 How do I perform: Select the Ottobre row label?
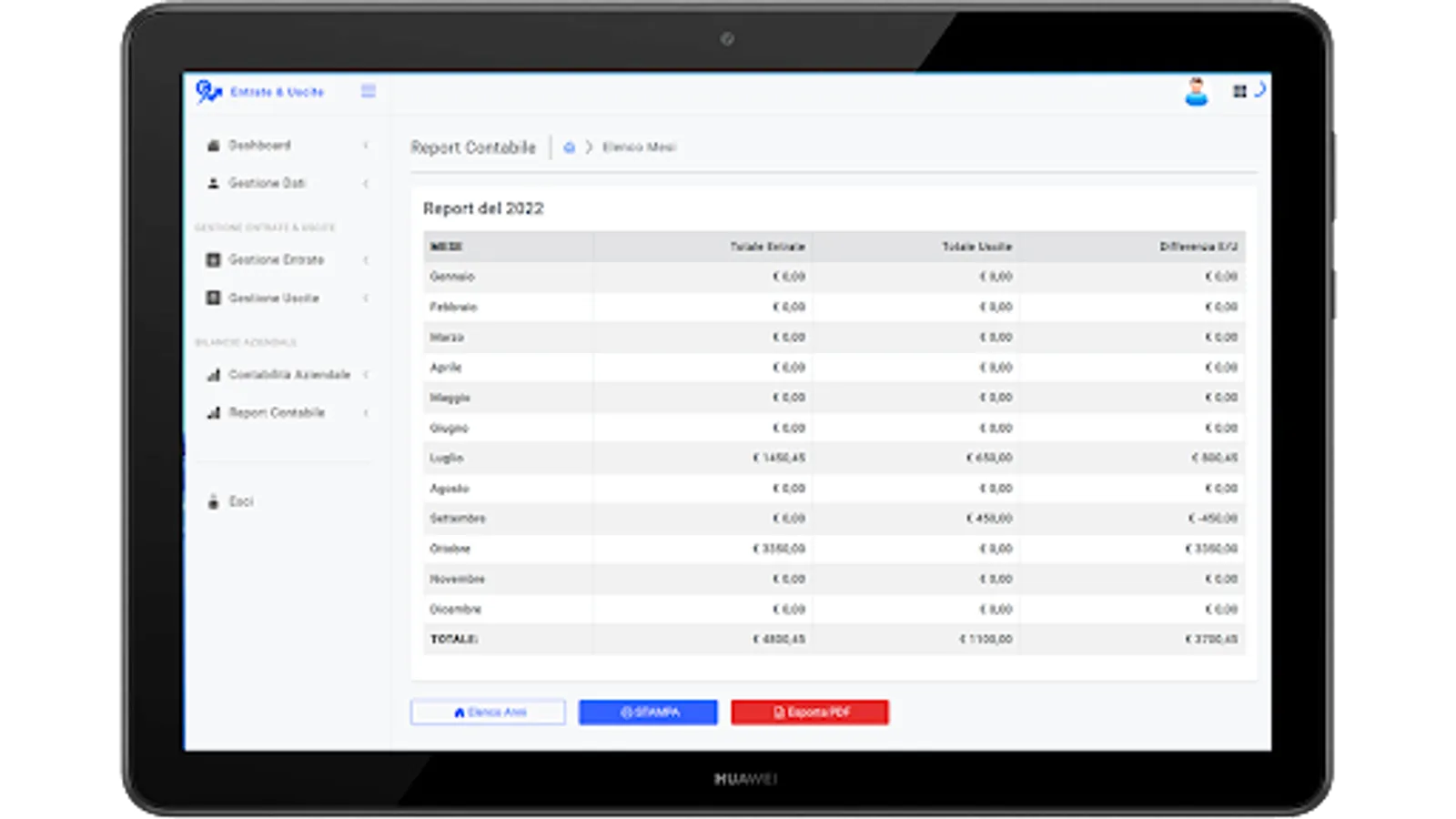450,549
